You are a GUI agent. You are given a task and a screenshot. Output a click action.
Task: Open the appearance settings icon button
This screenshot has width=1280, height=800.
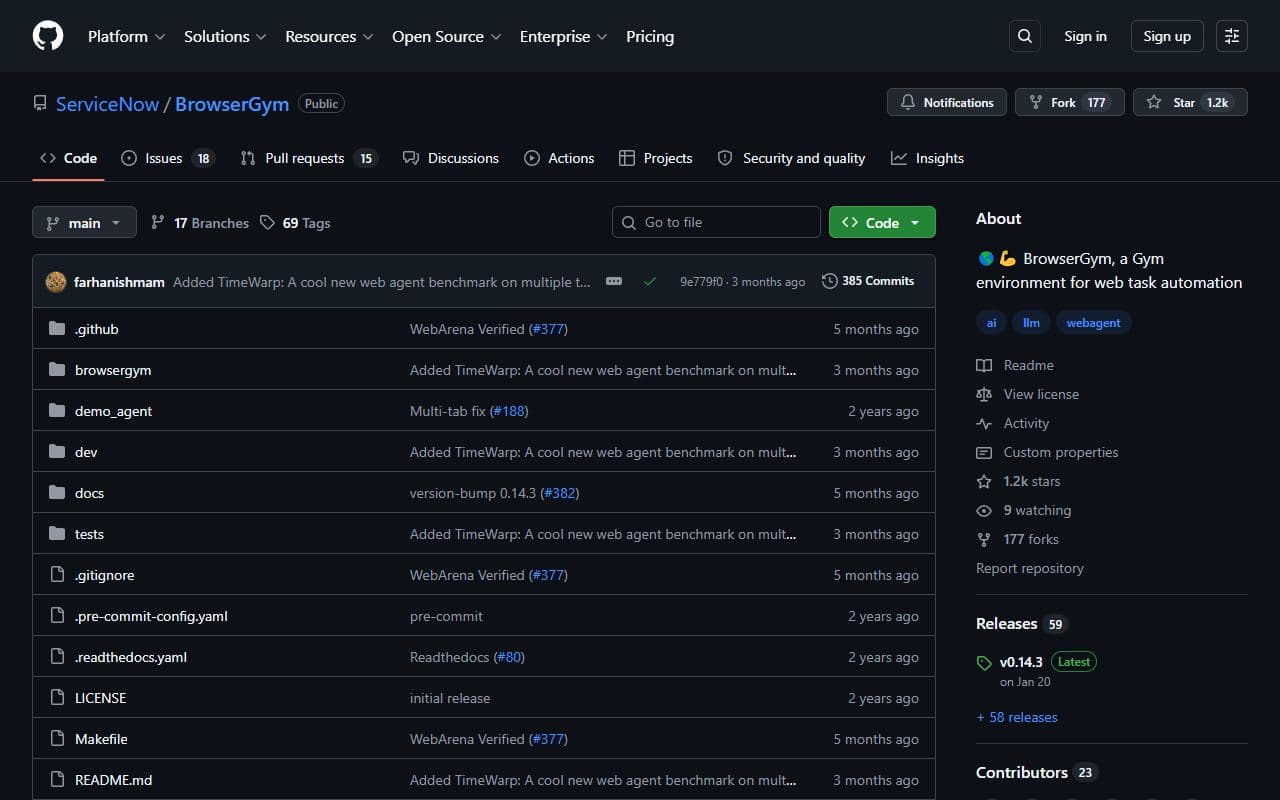[1232, 36]
